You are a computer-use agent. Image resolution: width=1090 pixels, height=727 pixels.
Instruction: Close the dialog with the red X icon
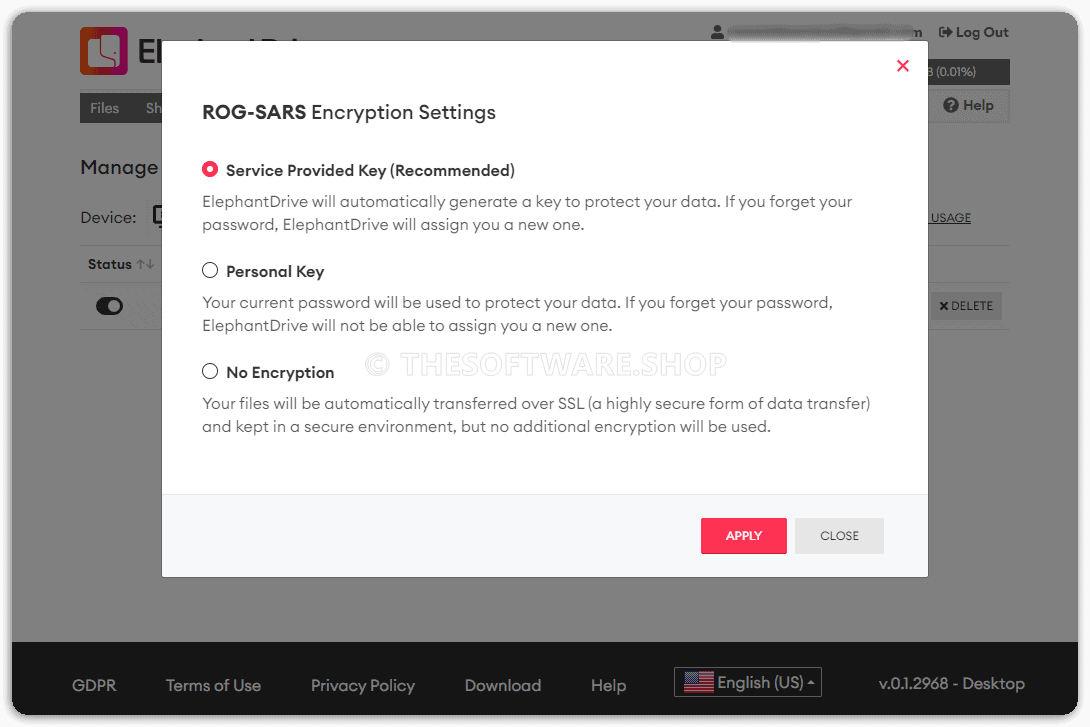click(x=902, y=66)
